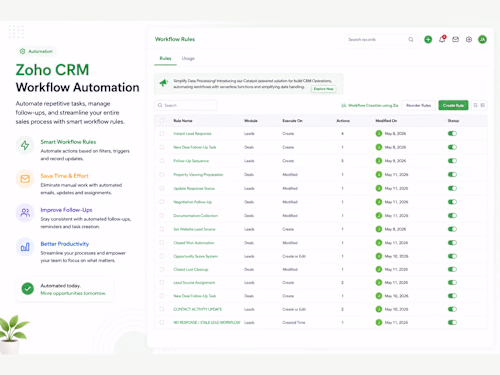Screen dimensions: 500x375
Task: Click the orange envelope Save Time icon
Action: click(25, 179)
